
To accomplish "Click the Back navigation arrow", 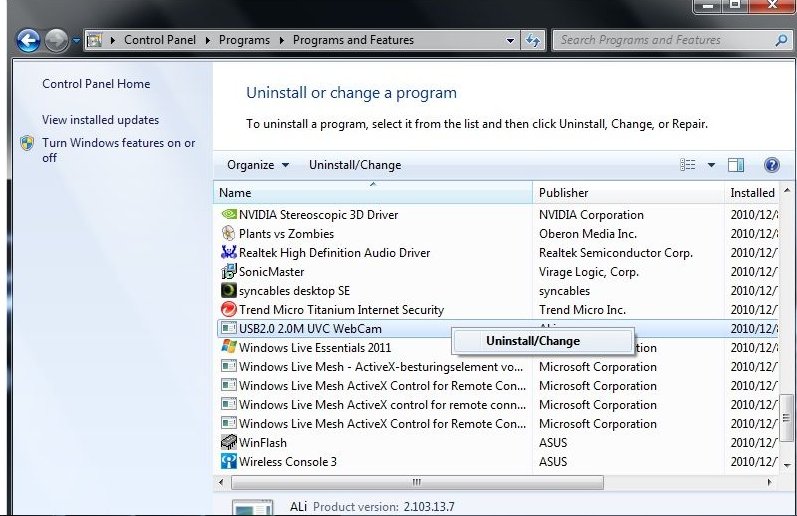I will click(28, 41).
